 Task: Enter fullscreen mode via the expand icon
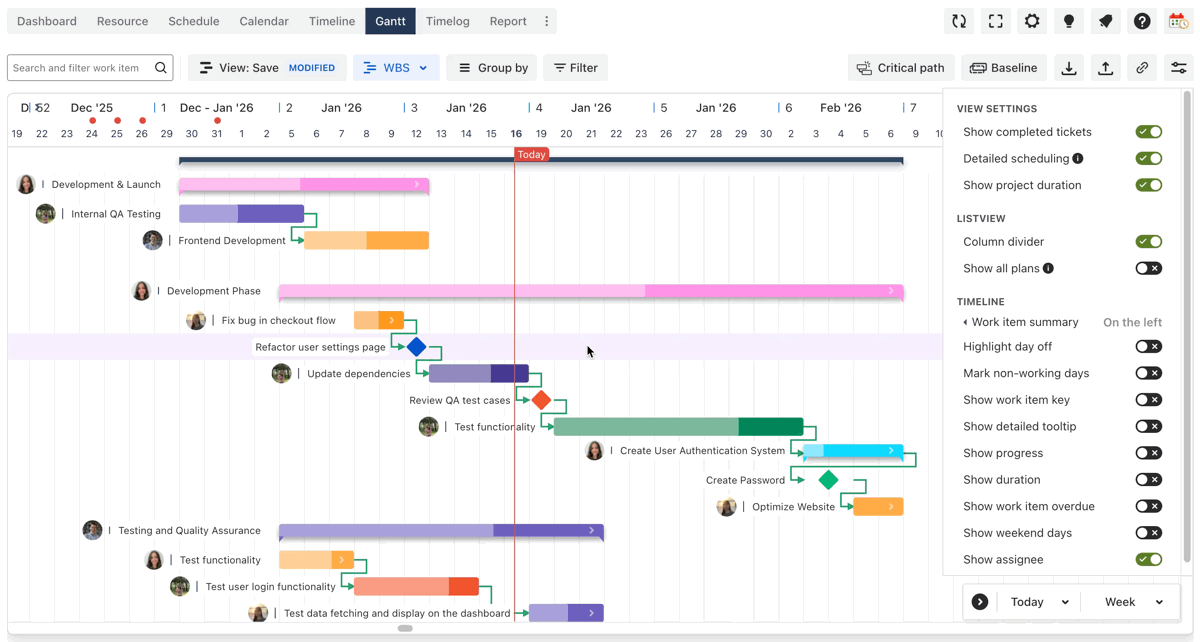click(x=995, y=21)
